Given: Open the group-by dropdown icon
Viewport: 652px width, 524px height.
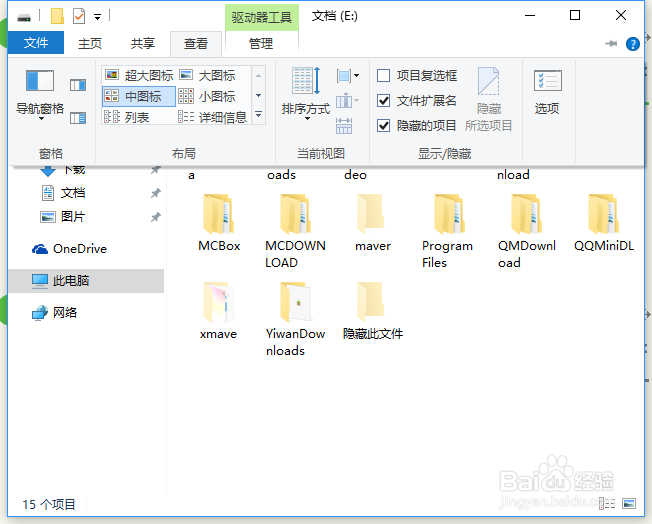Looking at the screenshot, I should click(348, 76).
